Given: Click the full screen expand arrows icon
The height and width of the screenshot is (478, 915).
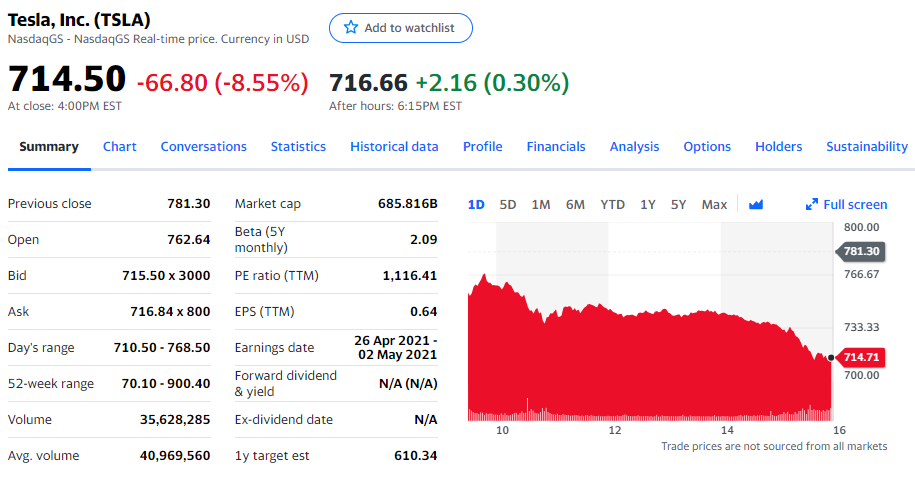Looking at the screenshot, I should click(811, 204).
